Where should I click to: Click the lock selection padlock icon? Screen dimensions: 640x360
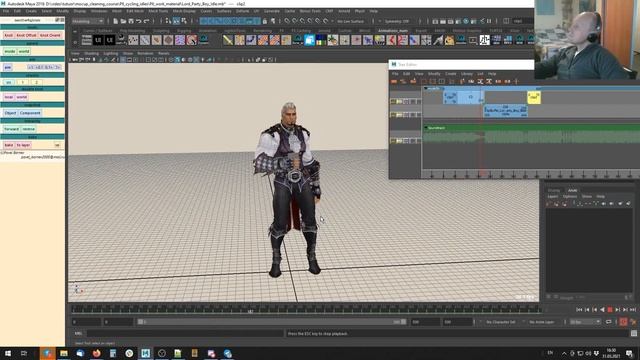265,21
